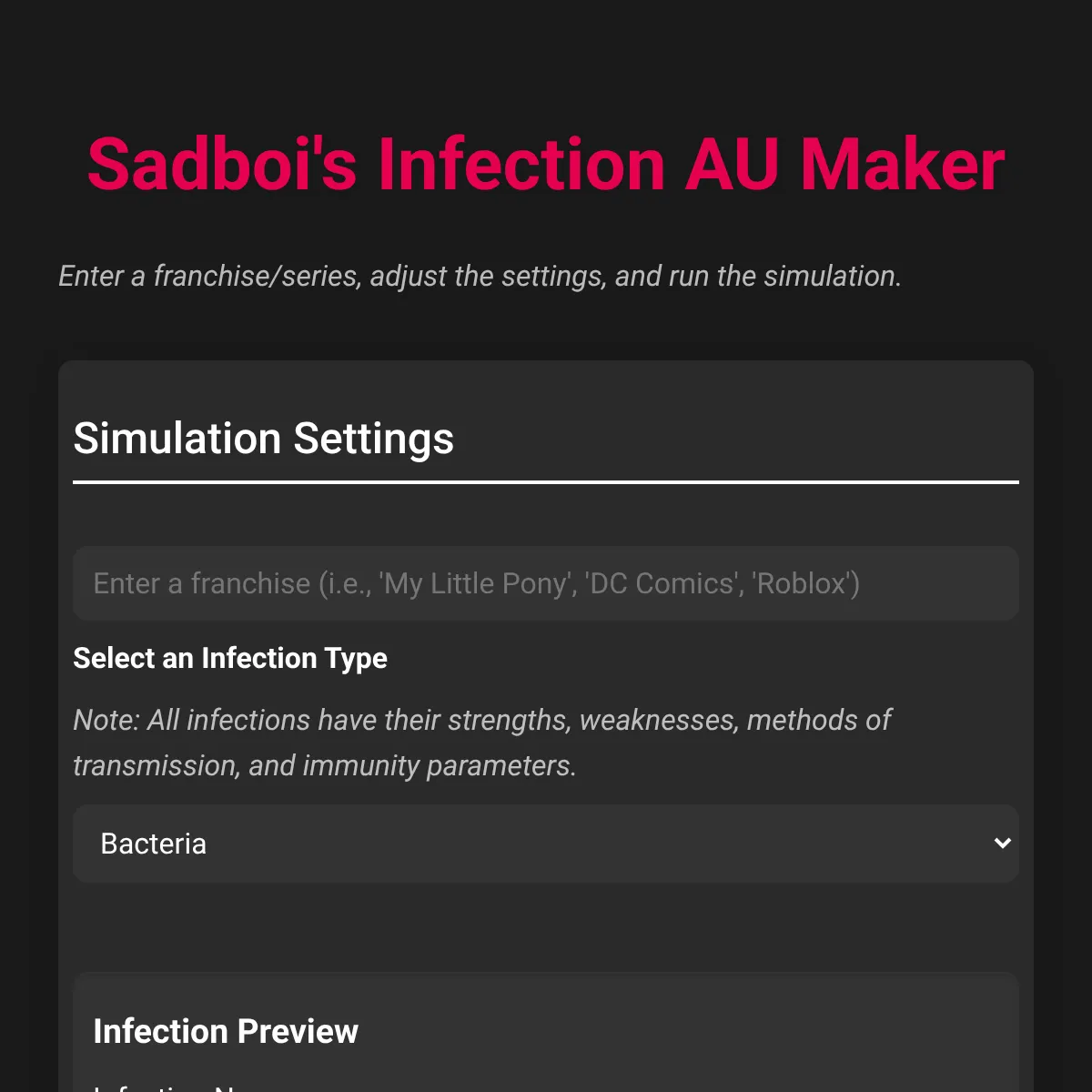The image size is (1092, 1092).
Task: Select the 'Bacteria' text in the combo box
Action: (x=153, y=844)
